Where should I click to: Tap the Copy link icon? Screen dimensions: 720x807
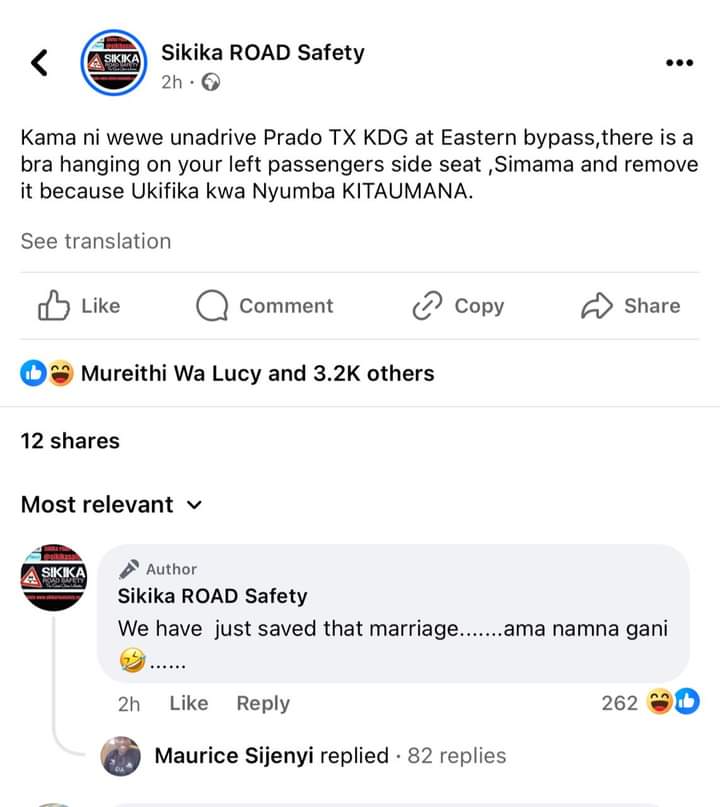[427, 306]
